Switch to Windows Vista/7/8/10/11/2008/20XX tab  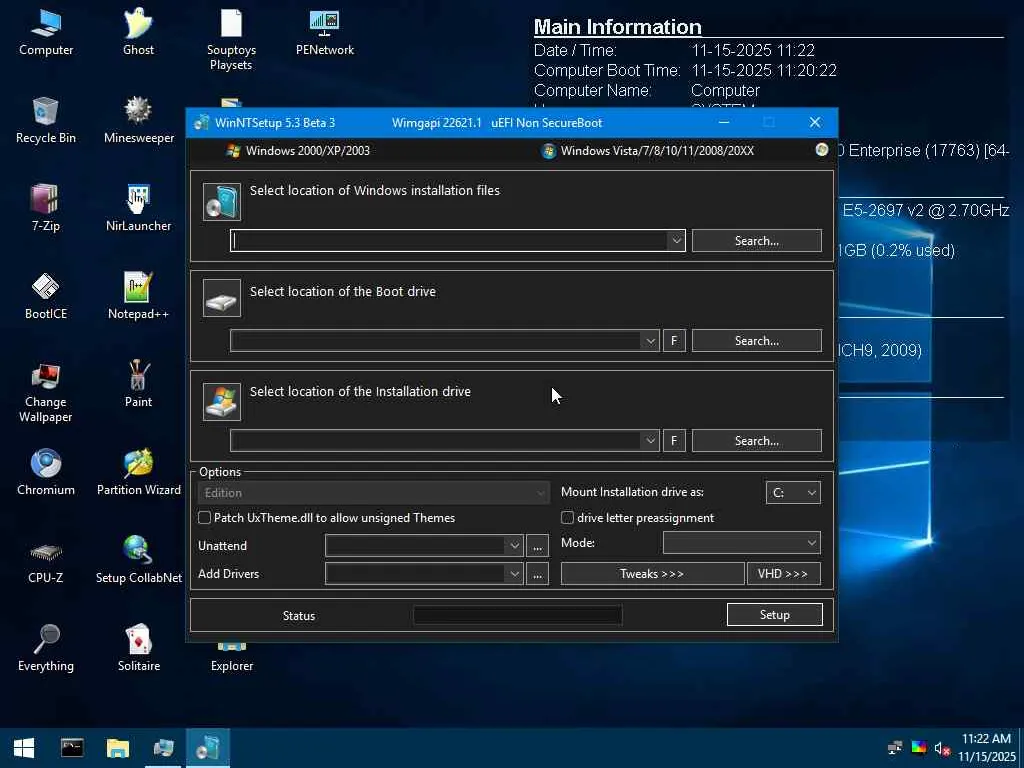pyautogui.click(x=648, y=151)
